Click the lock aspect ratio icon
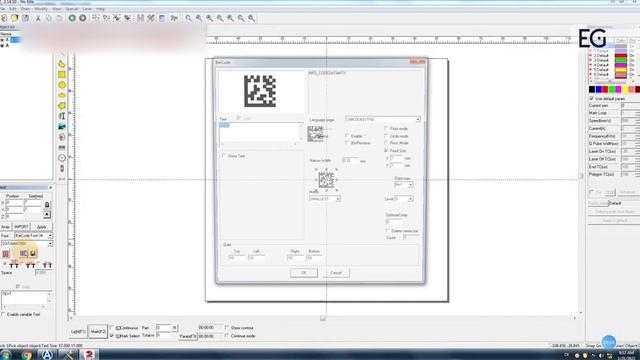The image size is (640, 360). coord(47,204)
